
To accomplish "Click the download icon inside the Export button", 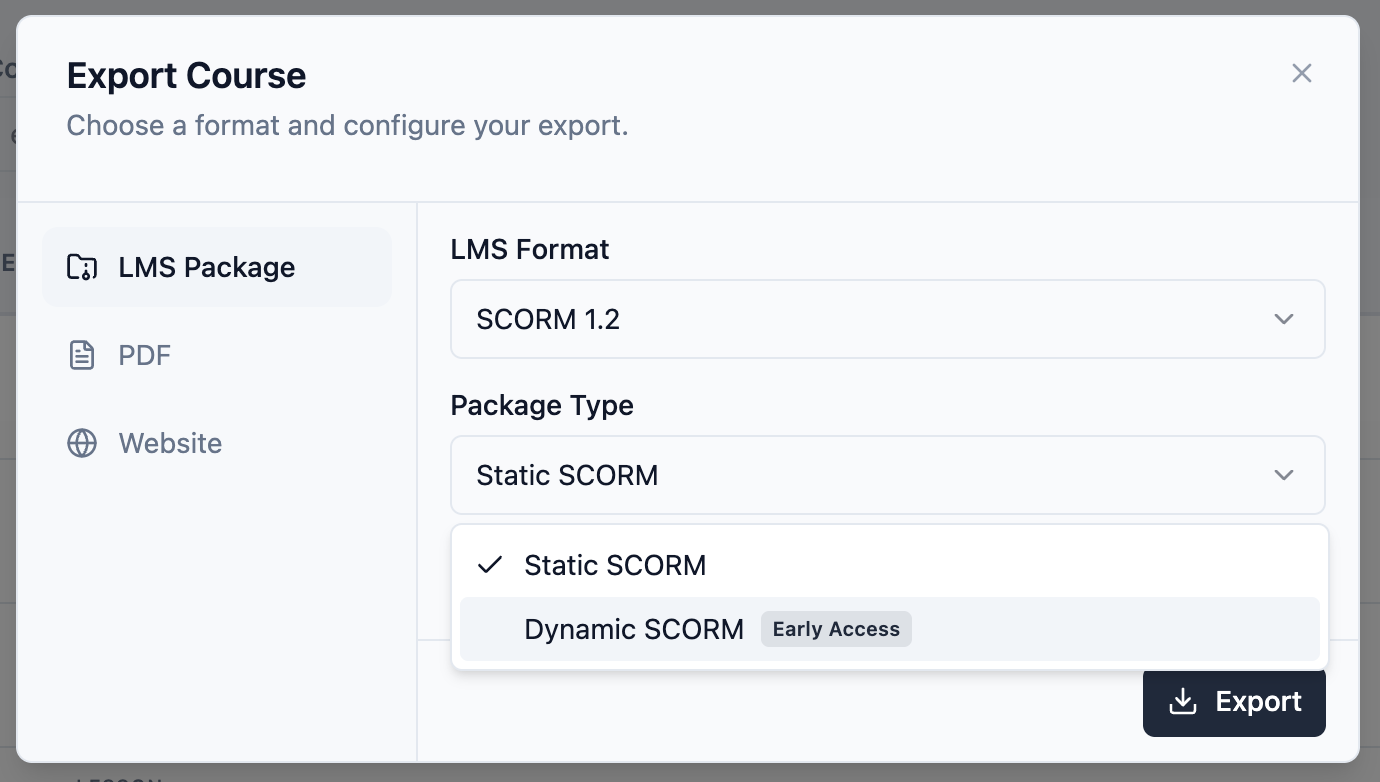I will tap(1183, 702).
